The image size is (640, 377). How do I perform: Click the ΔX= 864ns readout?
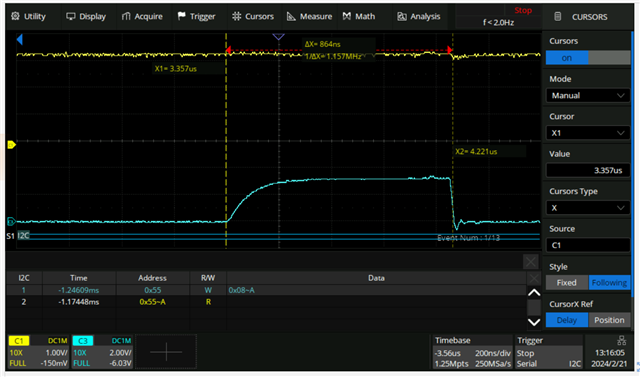pyautogui.click(x=322, y=44)
